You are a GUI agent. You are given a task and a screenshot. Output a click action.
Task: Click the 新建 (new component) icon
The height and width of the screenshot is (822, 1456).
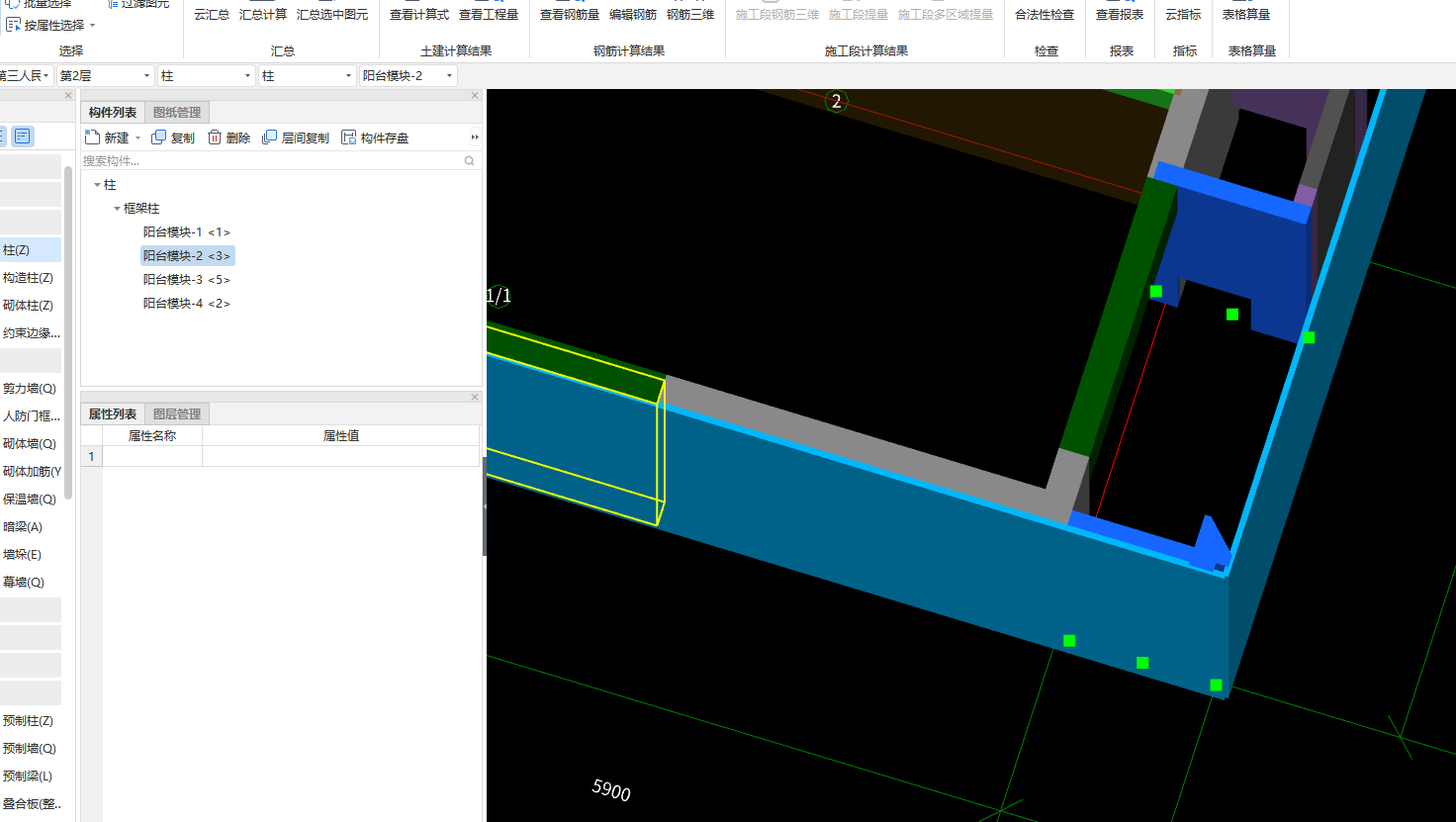coord(93,137)
